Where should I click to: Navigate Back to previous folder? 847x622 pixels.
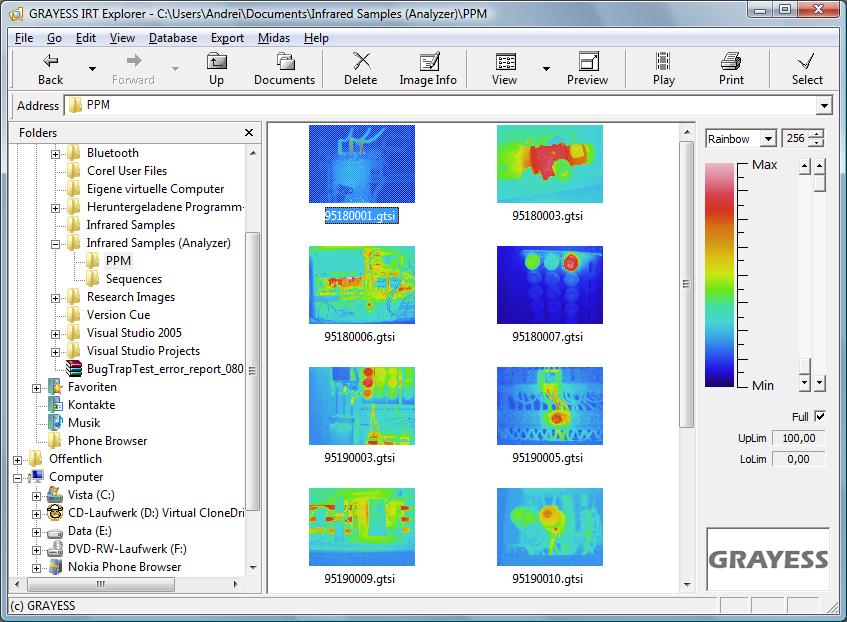48,69
